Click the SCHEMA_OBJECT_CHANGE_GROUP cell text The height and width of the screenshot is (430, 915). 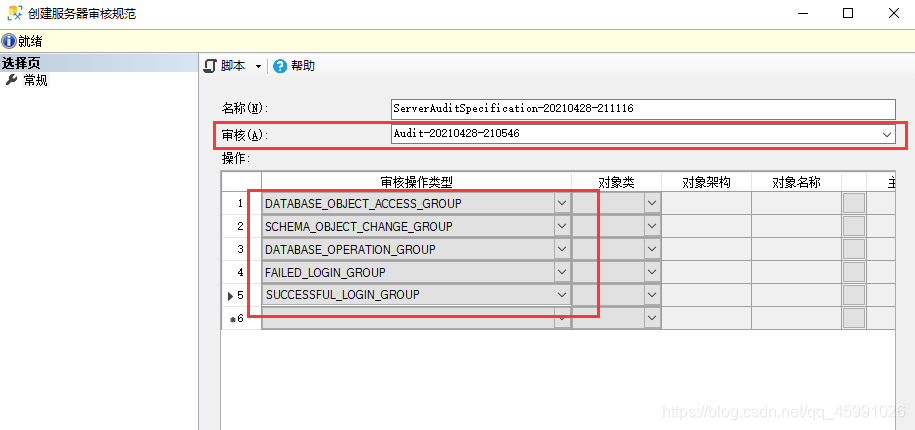(x=358, y=226)
